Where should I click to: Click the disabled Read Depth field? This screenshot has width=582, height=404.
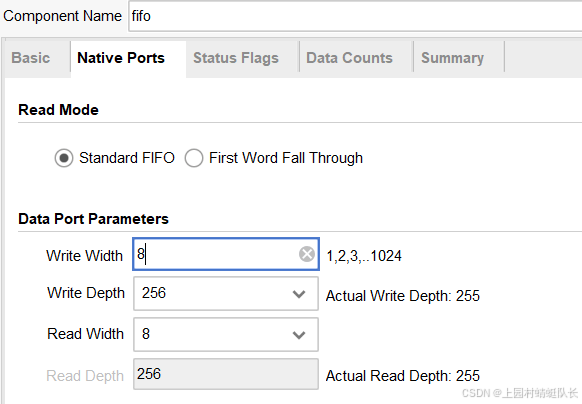point(226,374)
